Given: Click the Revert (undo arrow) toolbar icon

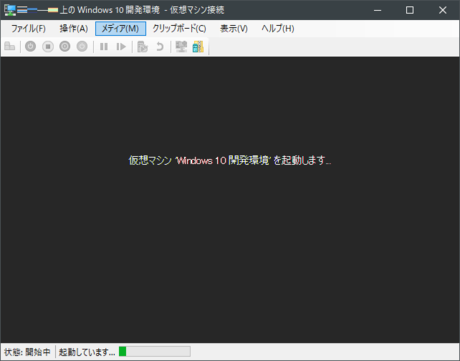Looking at the screenshot, I should point(160,46).
